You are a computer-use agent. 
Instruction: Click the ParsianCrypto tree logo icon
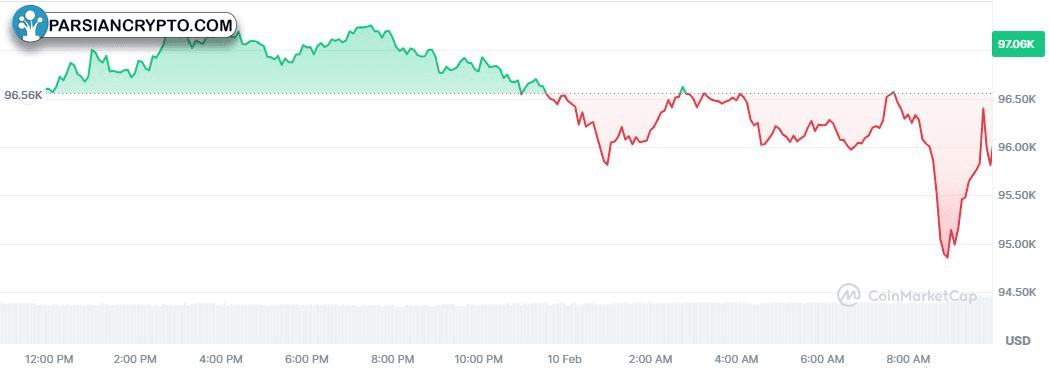point(29,23)
